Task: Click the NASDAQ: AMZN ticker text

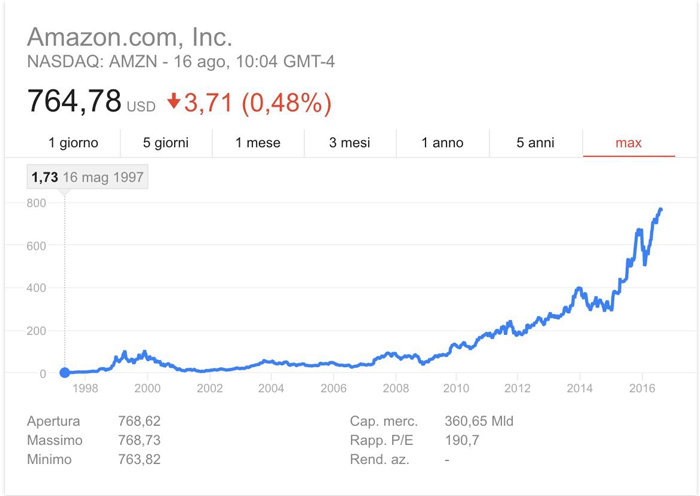Action: click(x=92, y=62)
